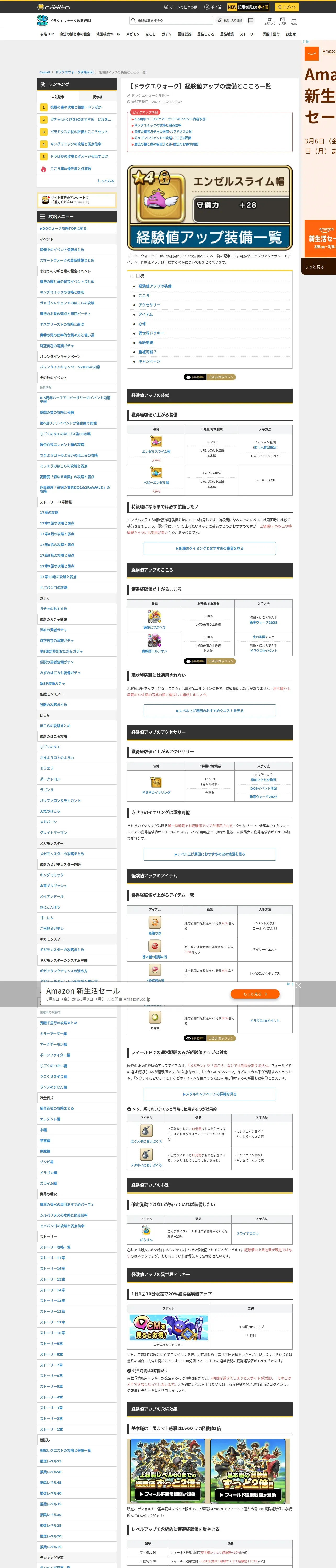Open メガモン nav item

(133, 34)
